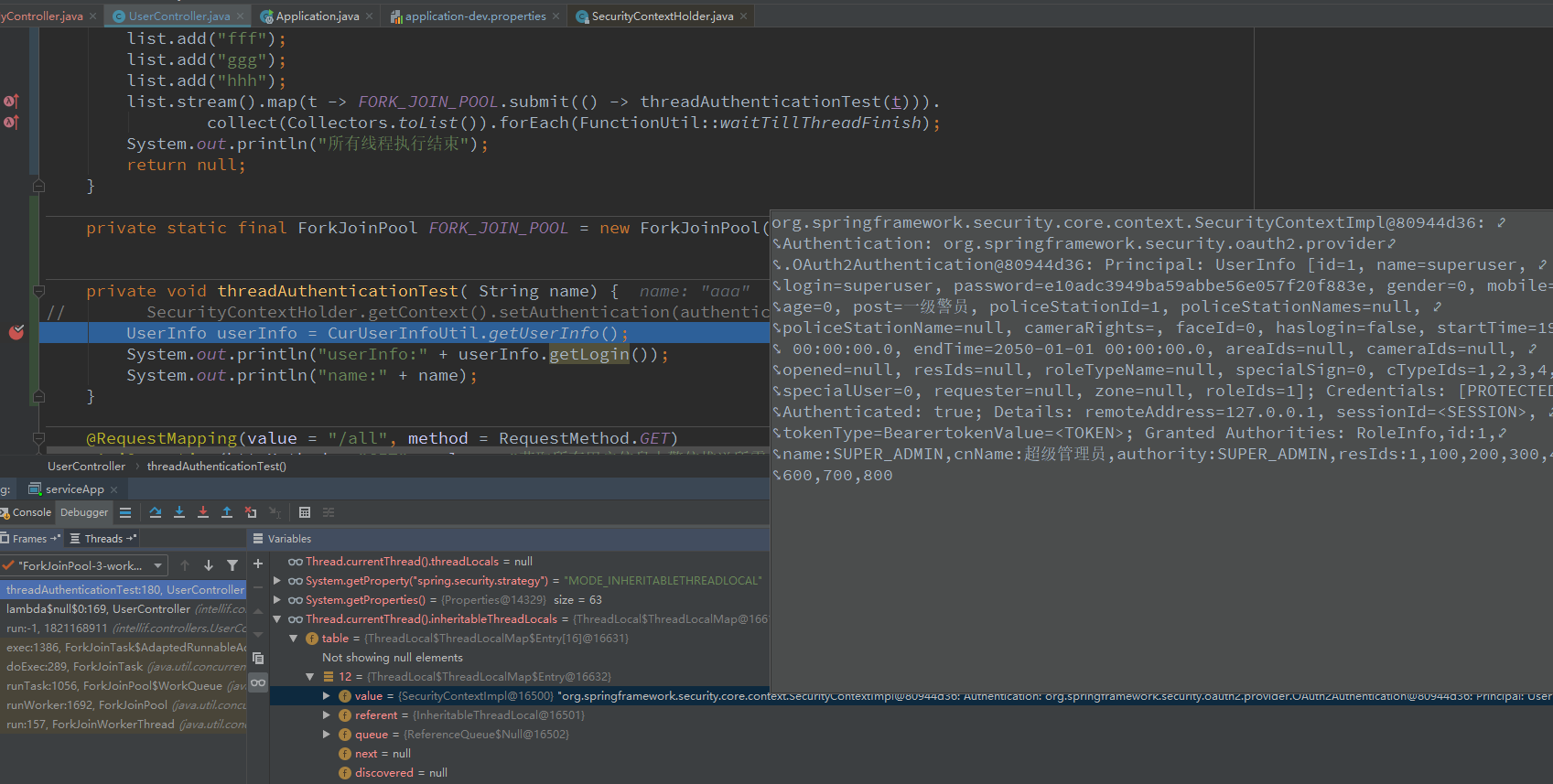Collapse the inheritableThreadLocals watch node
Viewport: 1553px width, 784px height.
click(x=277, y=619)
